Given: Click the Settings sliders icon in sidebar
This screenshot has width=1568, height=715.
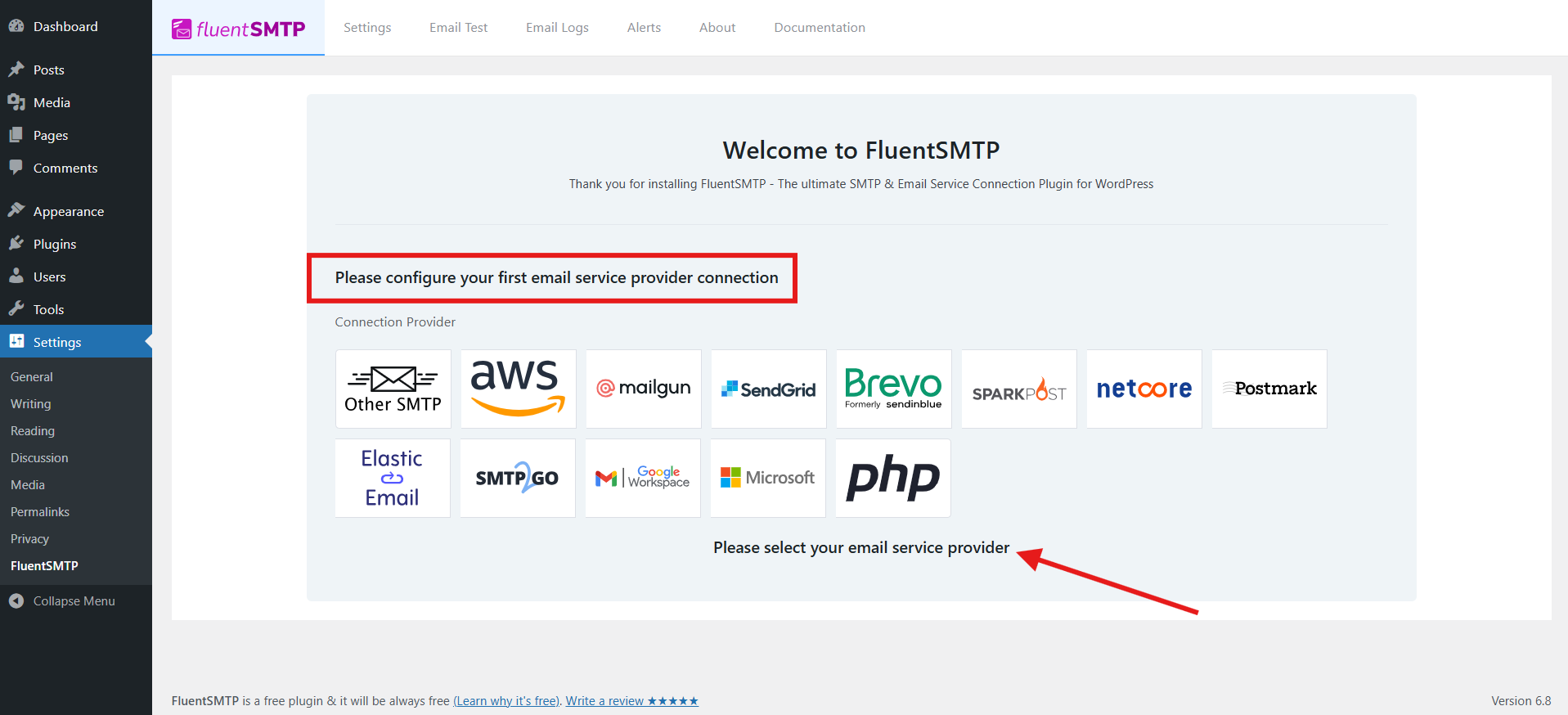Looking at the screenshot, I should 16,342.
